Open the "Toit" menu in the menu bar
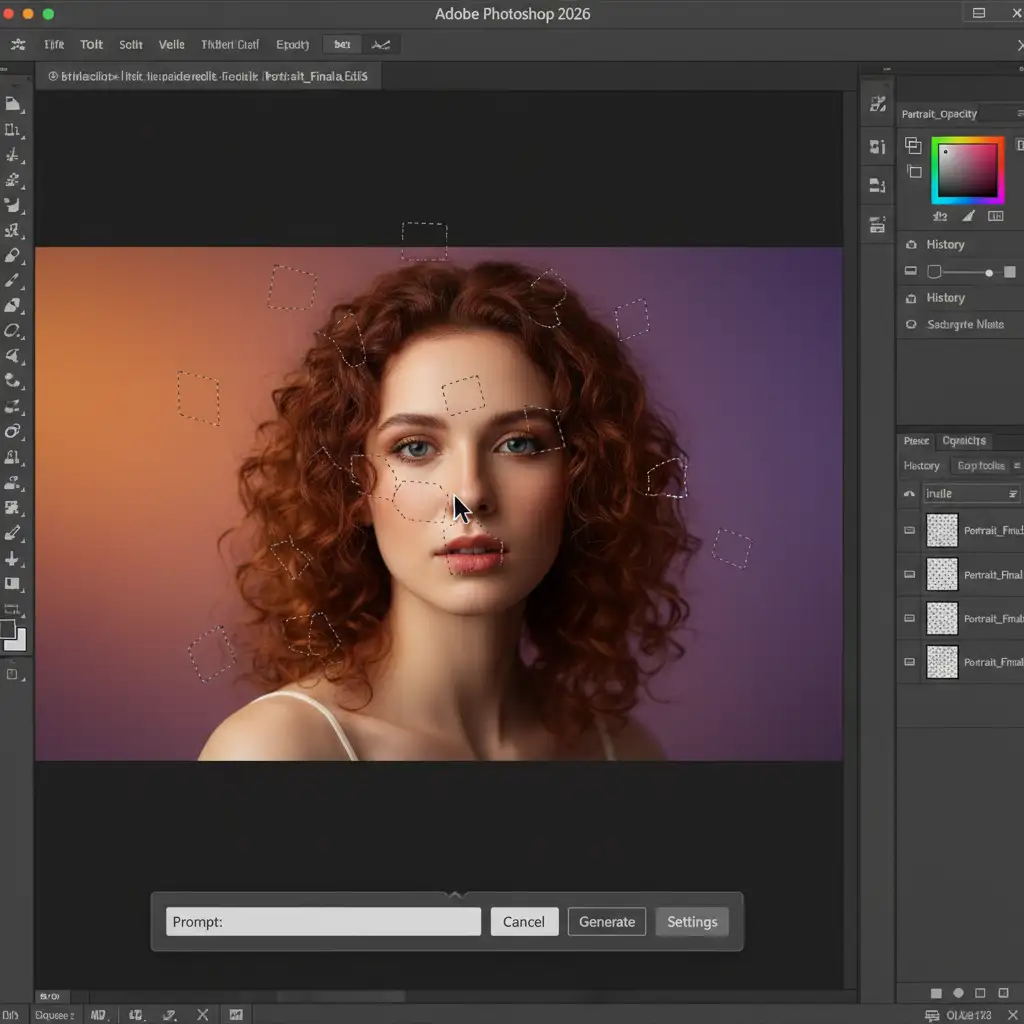1024x1024 pixels. tap(92, 45)
